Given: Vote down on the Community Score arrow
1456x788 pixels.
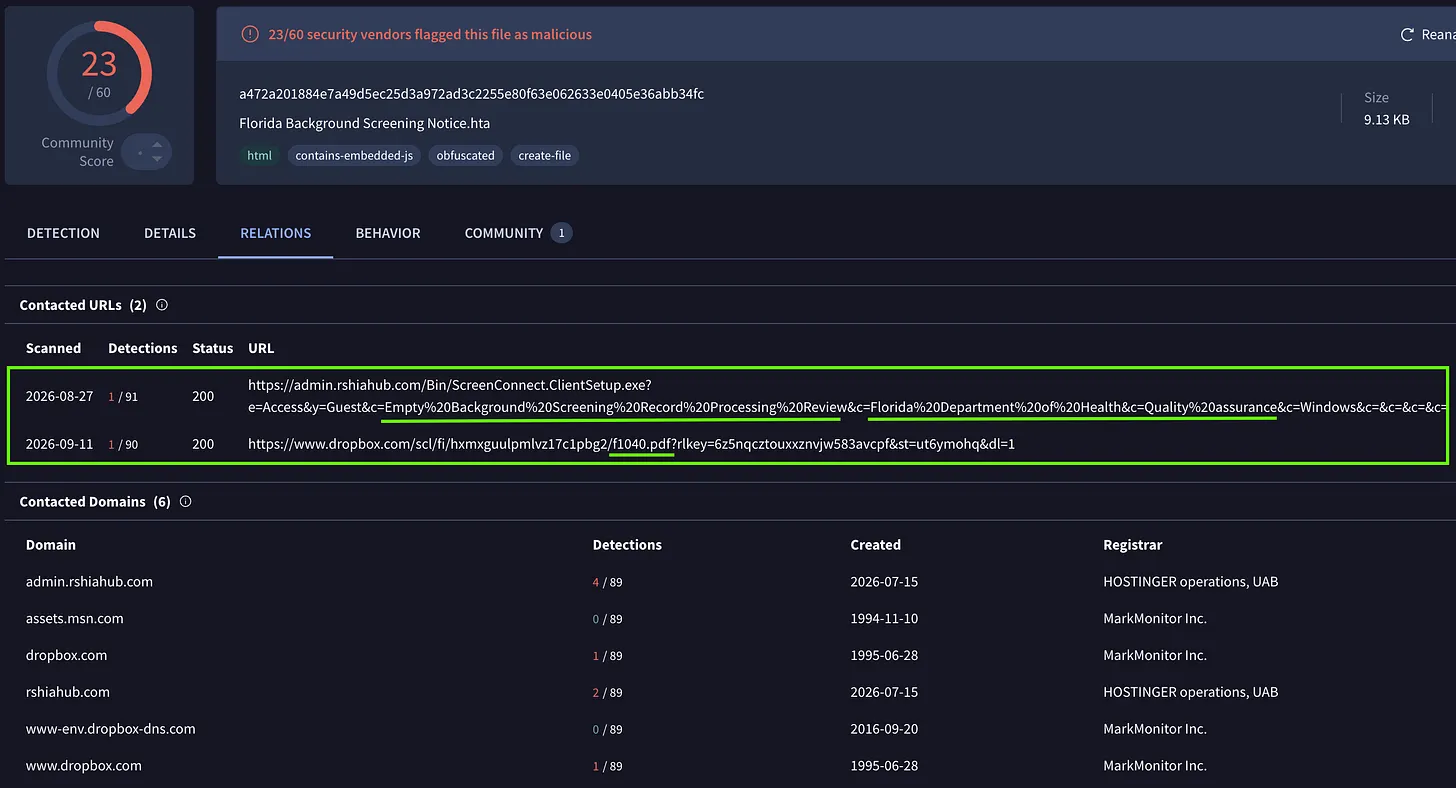Looking at the screenshot, I should 157,159.
